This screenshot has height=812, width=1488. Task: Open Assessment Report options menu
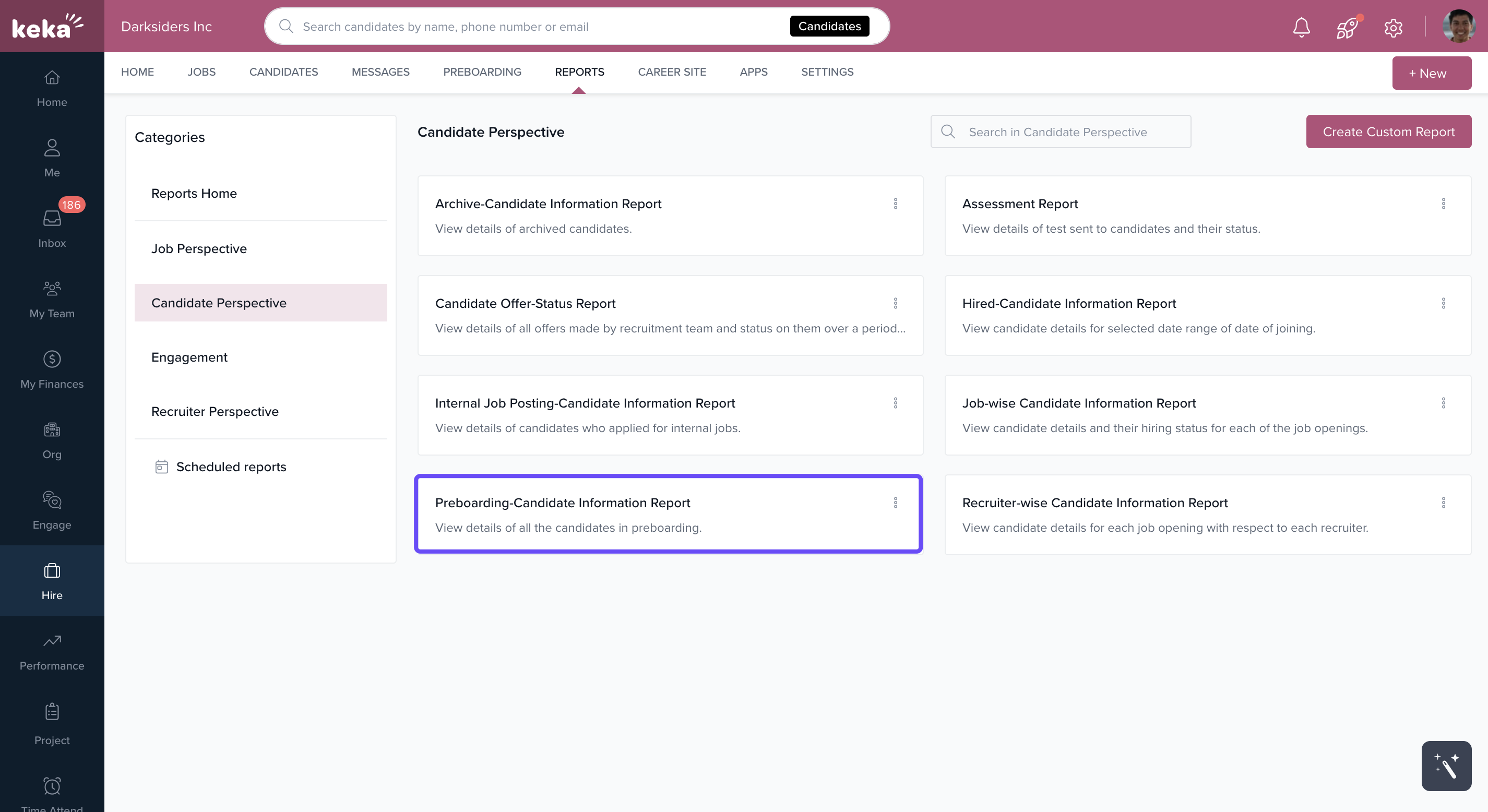[1443, 204]
